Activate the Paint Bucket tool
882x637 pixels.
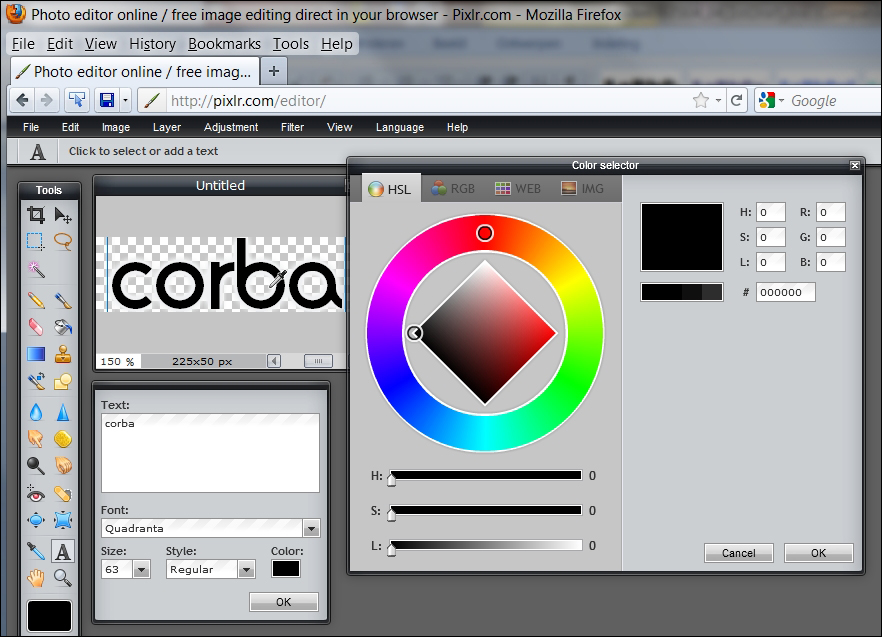click(x=63, y=326)
